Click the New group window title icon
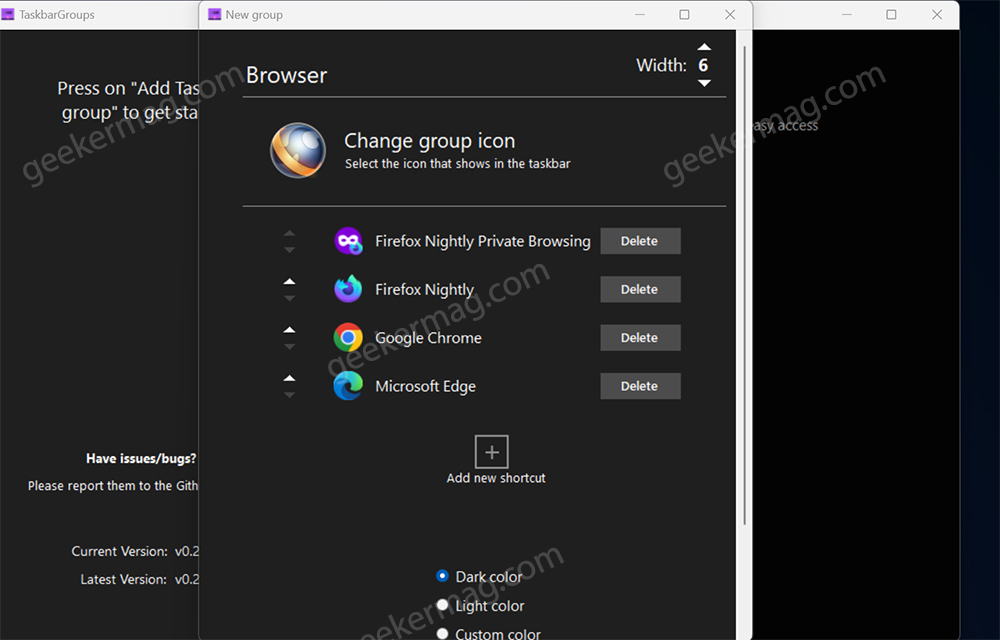The width and height of the screenshot is (1000, 640). pos(215,15)
